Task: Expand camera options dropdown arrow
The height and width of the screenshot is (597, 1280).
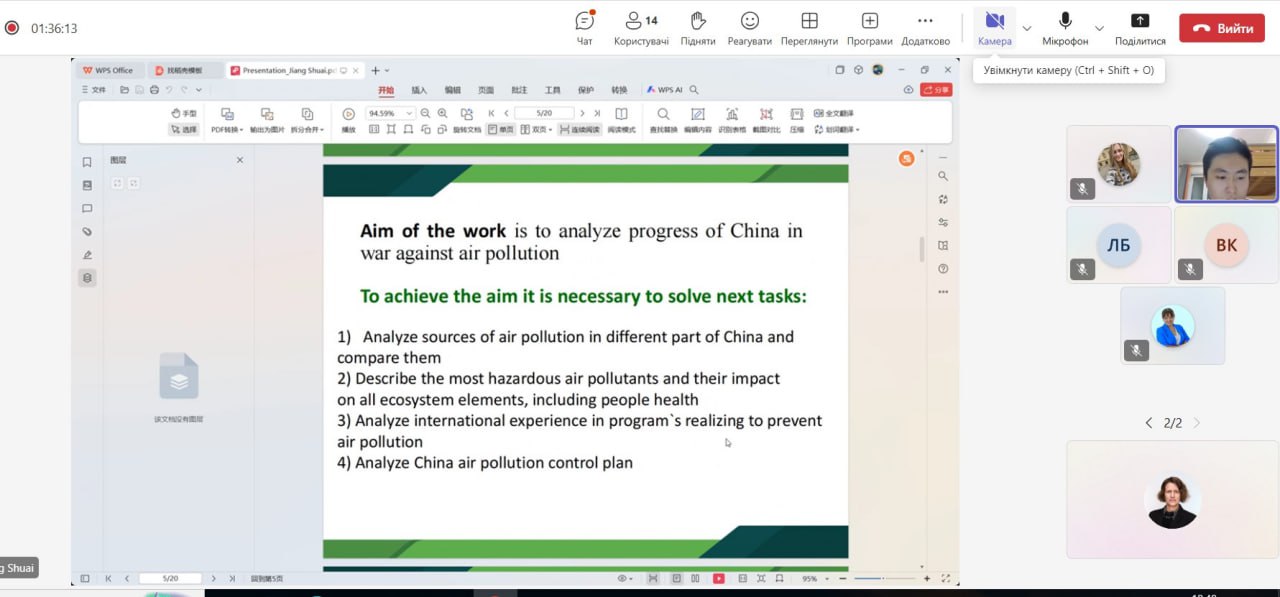Action: click(1026, 28)
